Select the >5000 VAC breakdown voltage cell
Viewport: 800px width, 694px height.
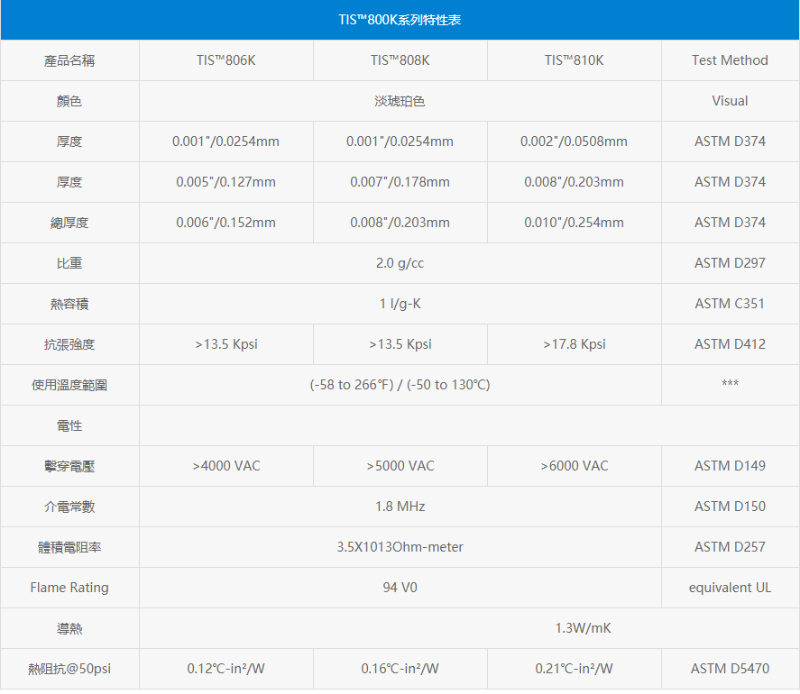tap(400, 465)
